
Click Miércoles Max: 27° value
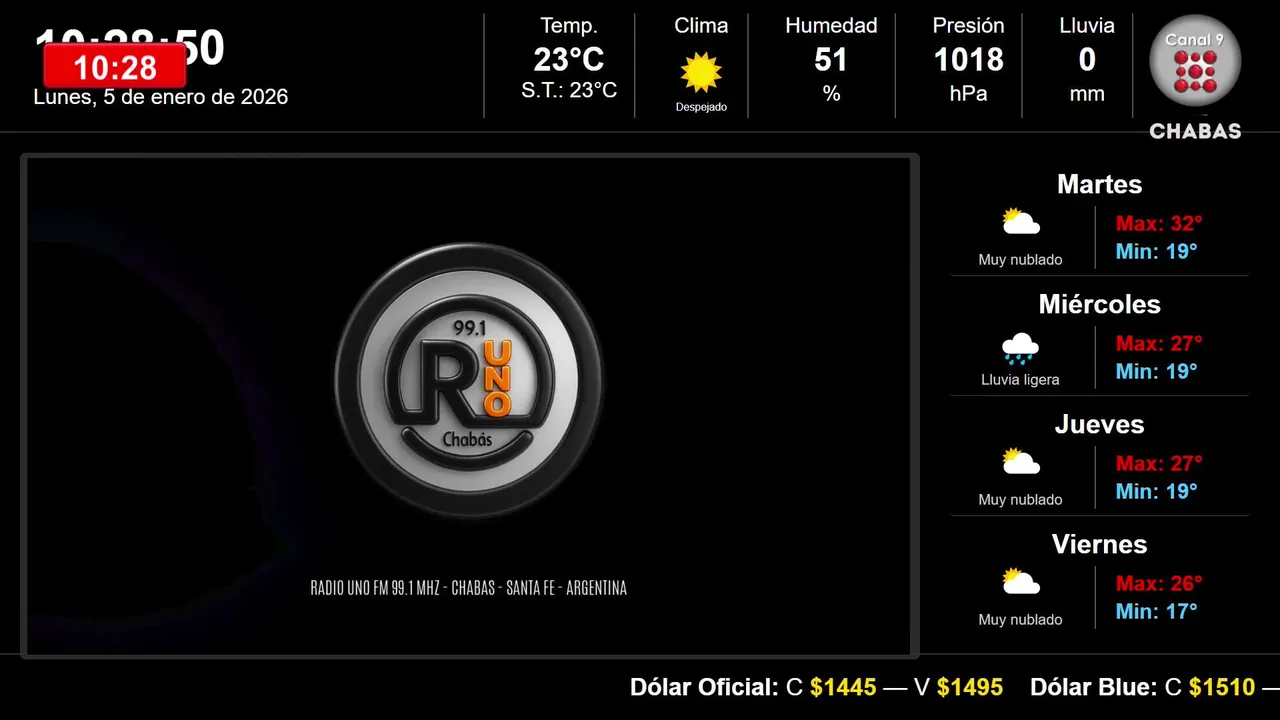(1159, 343)
